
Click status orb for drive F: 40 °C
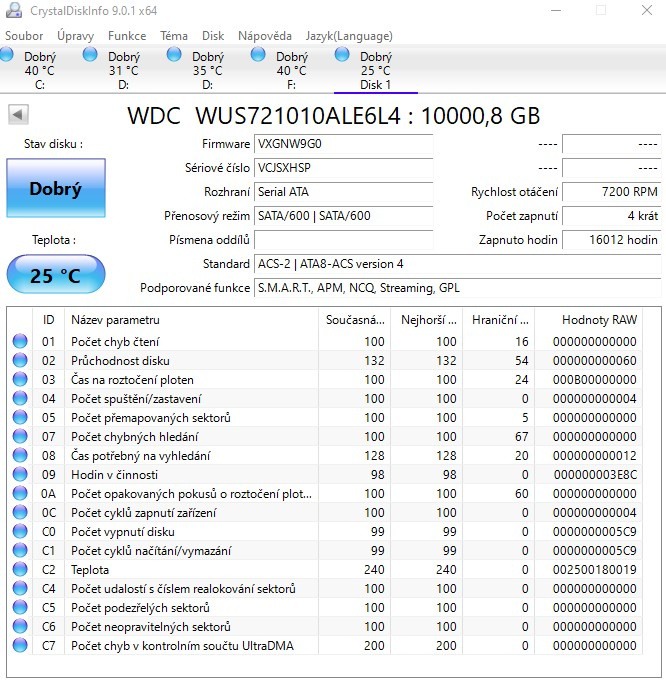(x=258, y=55)
